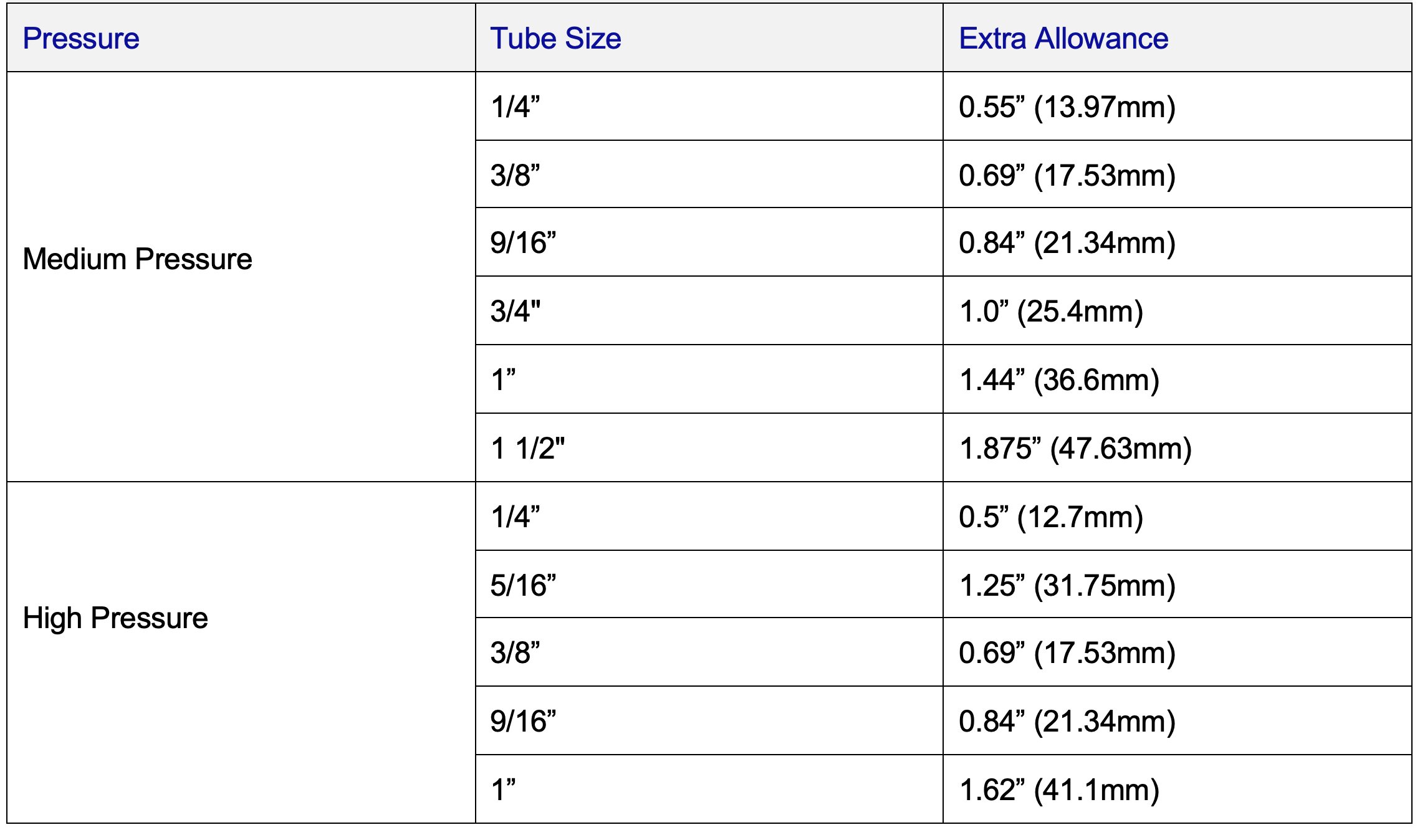Select the Medium Pressure row label cell
This screenshot has height=840, width=1425.
click(138, 259)
